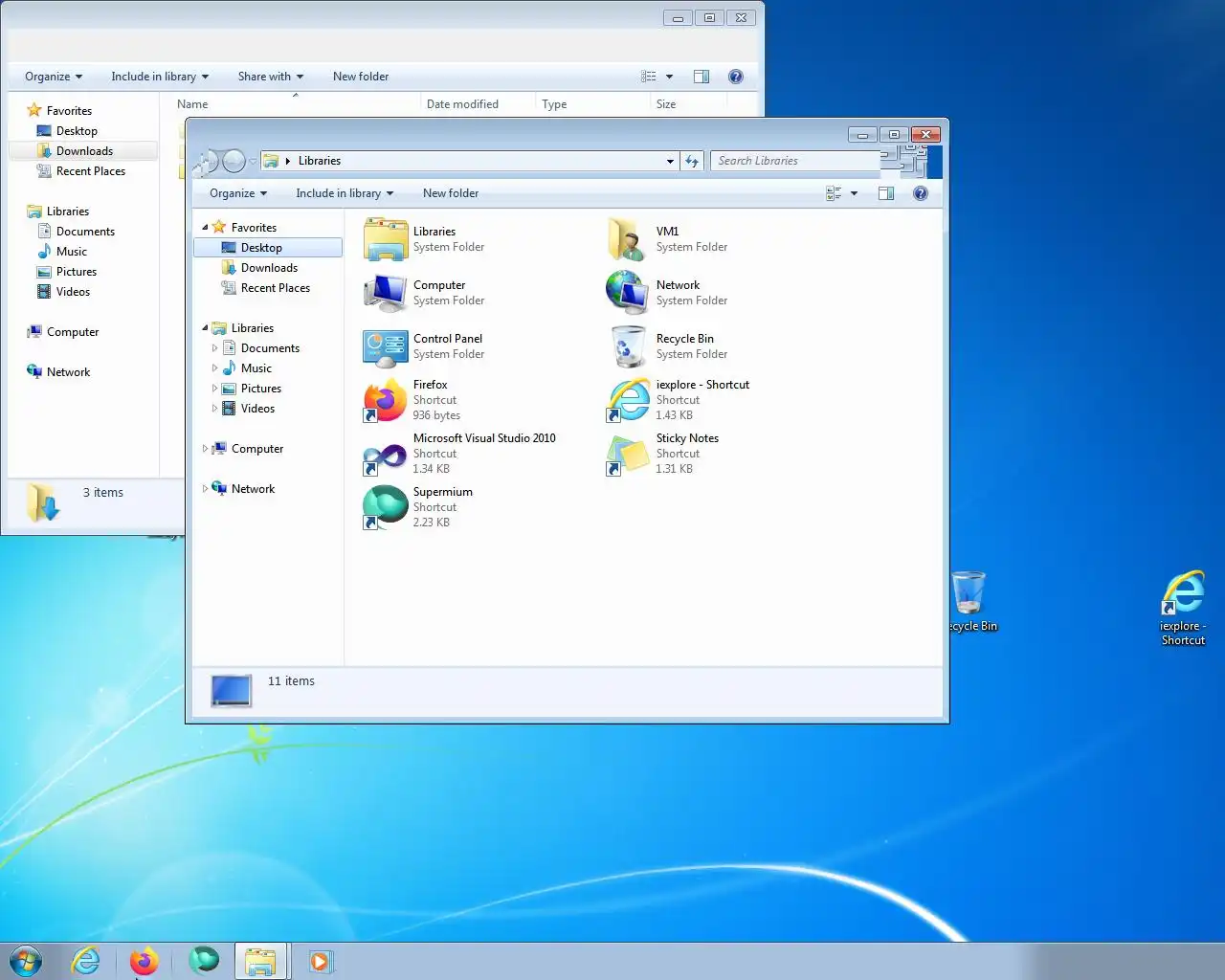Screen dimensions: 1225x980
Task: Select Recent Places in back window sidebar
Action: (x=83, y=171)
